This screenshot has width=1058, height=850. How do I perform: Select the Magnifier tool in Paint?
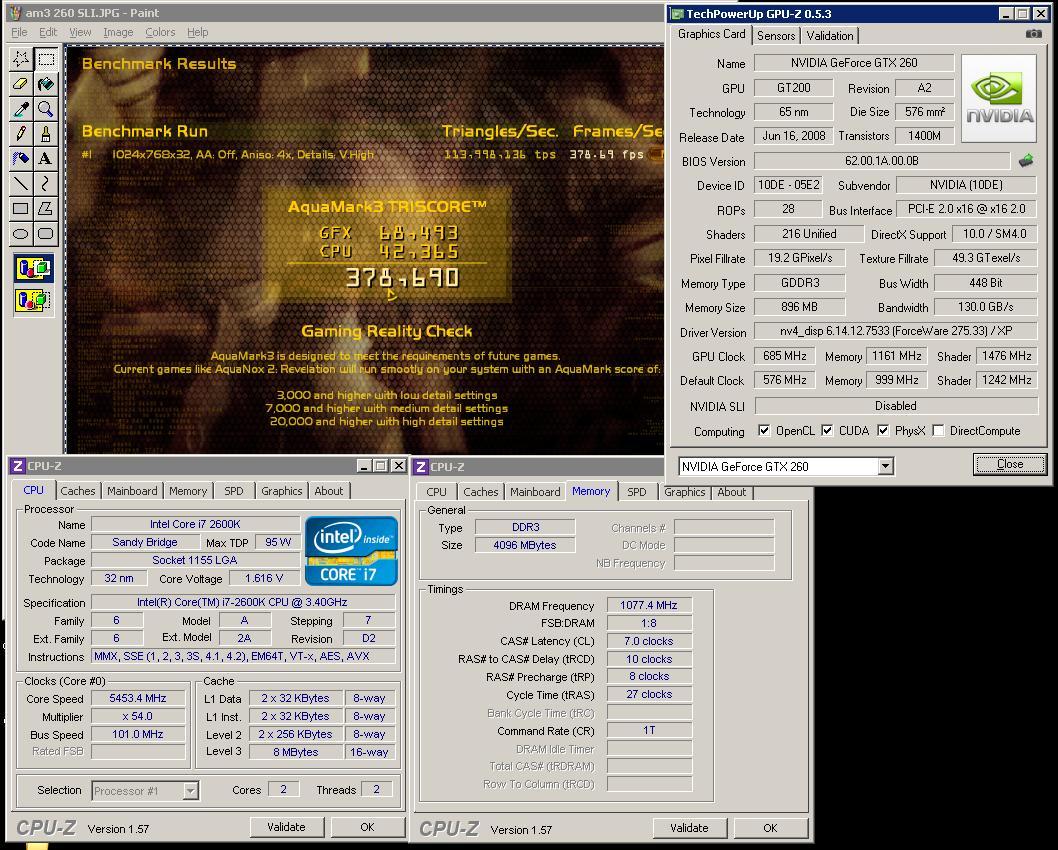tap(46, 109)
